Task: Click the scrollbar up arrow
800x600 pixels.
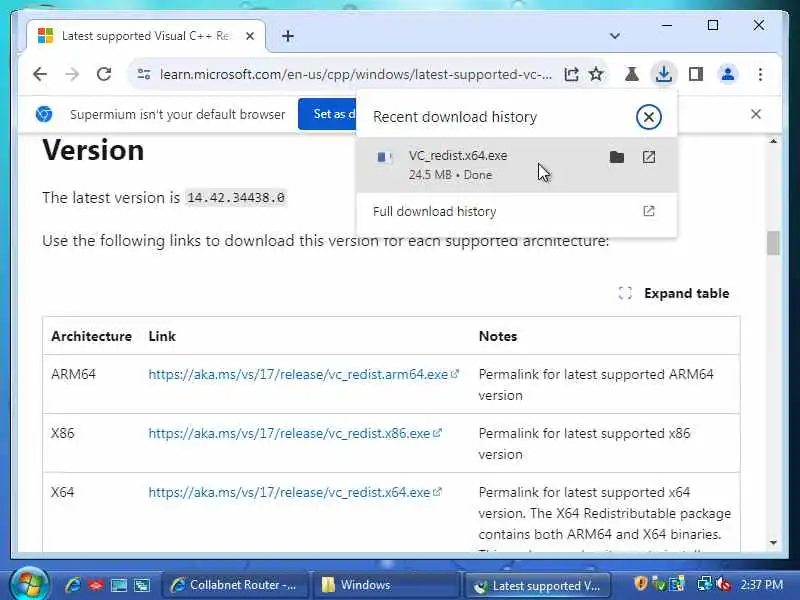Action: (773, 141)
